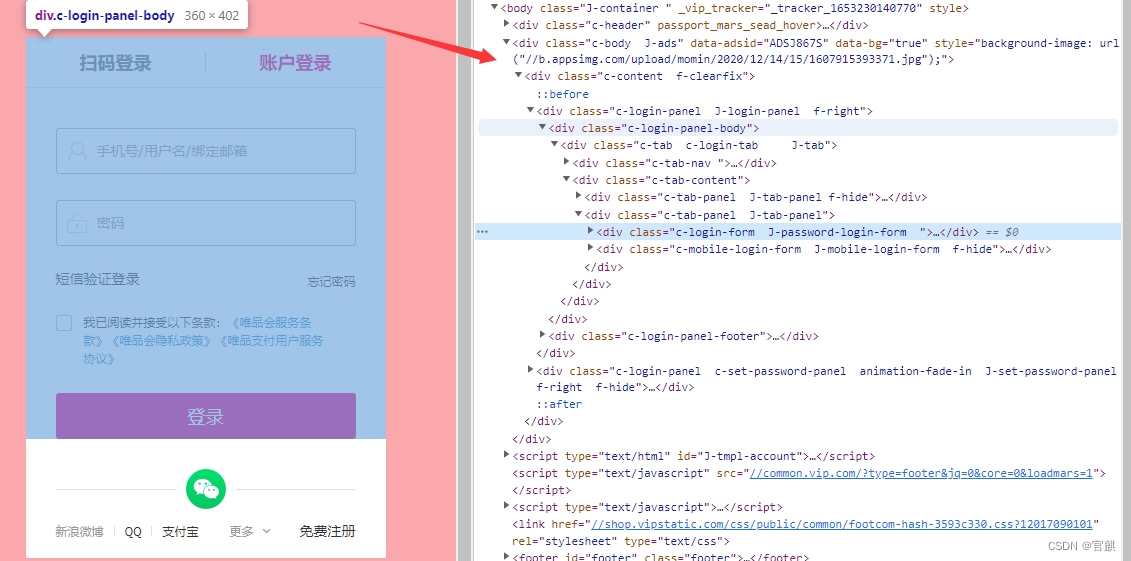Collapse the c-tab c-login-tab div
Viewport: 1131px width, 561px height.
pos(555,145)
